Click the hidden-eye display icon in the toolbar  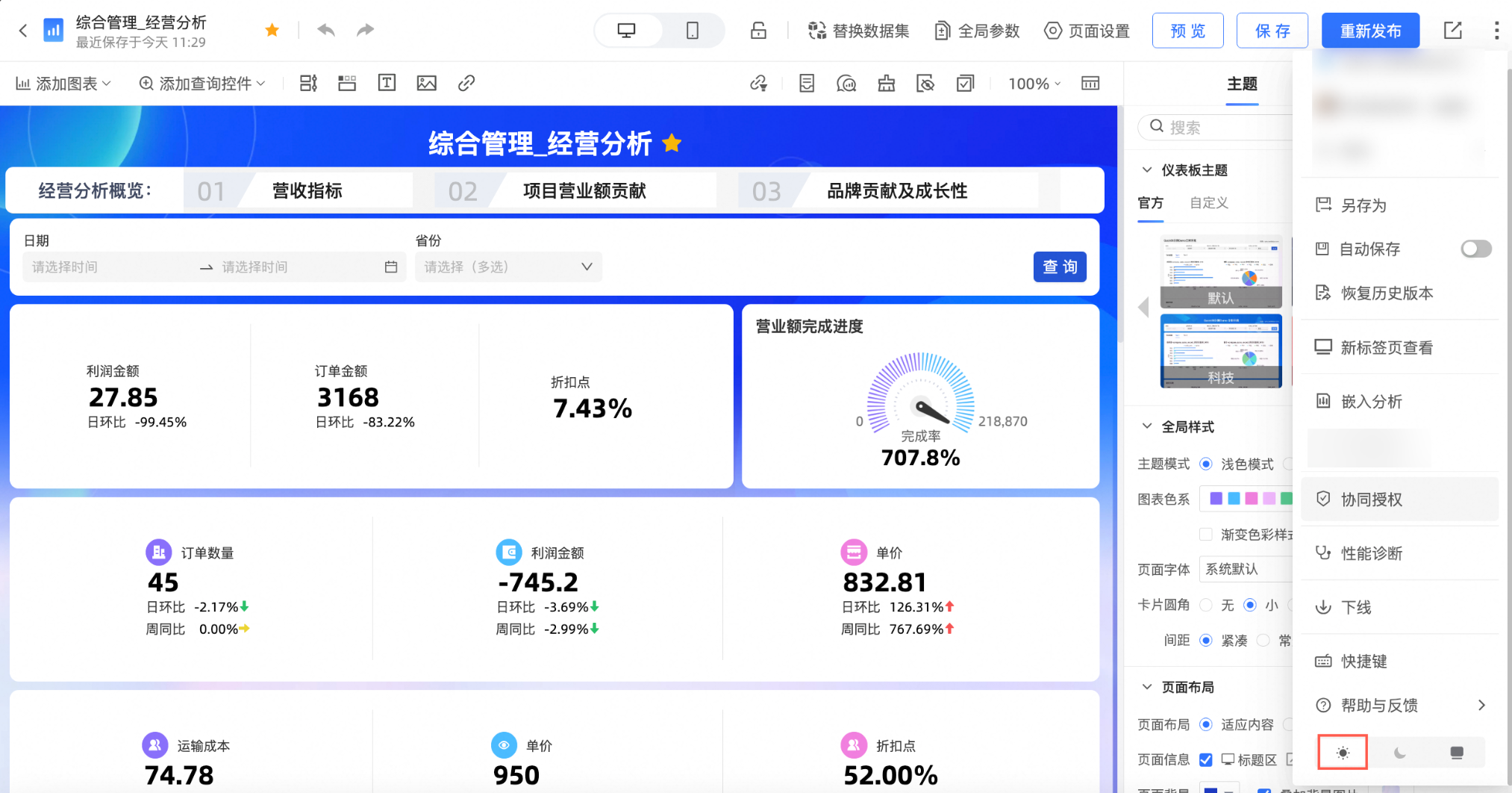click(925, 84)
